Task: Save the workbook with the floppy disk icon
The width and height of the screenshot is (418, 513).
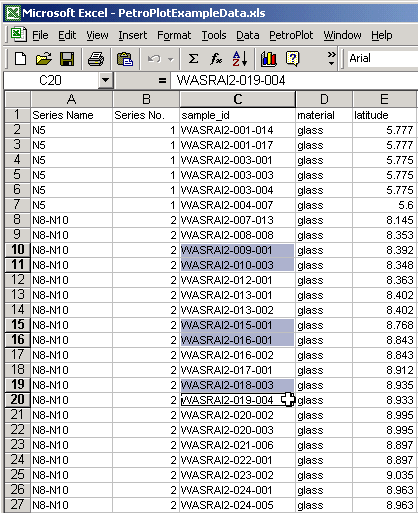Action: click(x=67, y=59)
